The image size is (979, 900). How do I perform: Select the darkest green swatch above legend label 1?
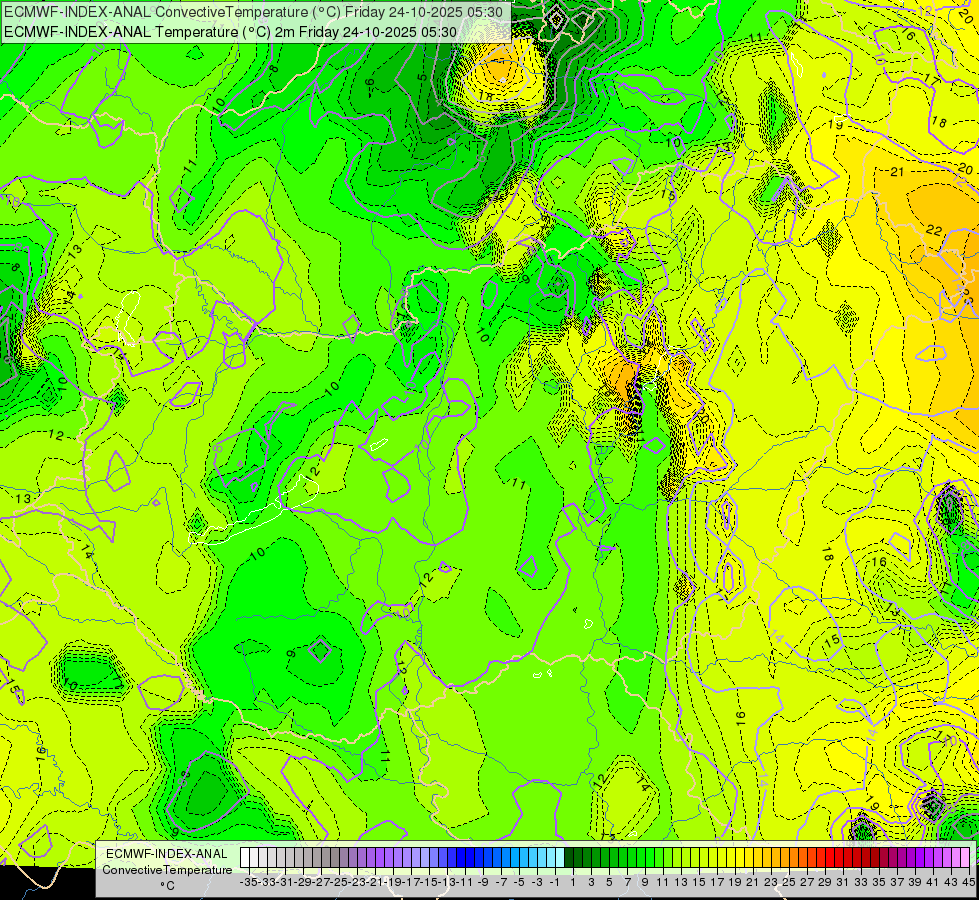click(x=569, y=858)
